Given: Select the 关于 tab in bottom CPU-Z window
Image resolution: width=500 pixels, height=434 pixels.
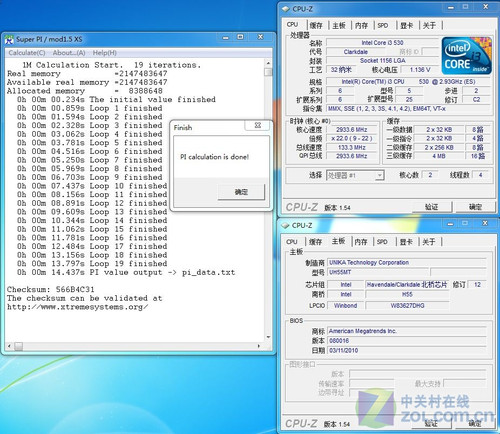Looking at the screenshot, I should tap(429, 242).
